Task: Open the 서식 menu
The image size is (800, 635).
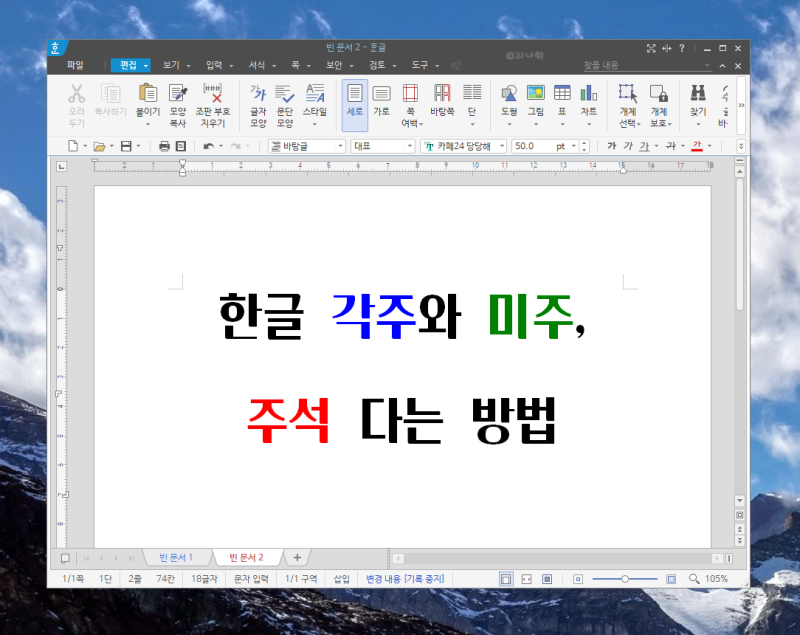Action: pyautogui.click(x=258, y=65)
